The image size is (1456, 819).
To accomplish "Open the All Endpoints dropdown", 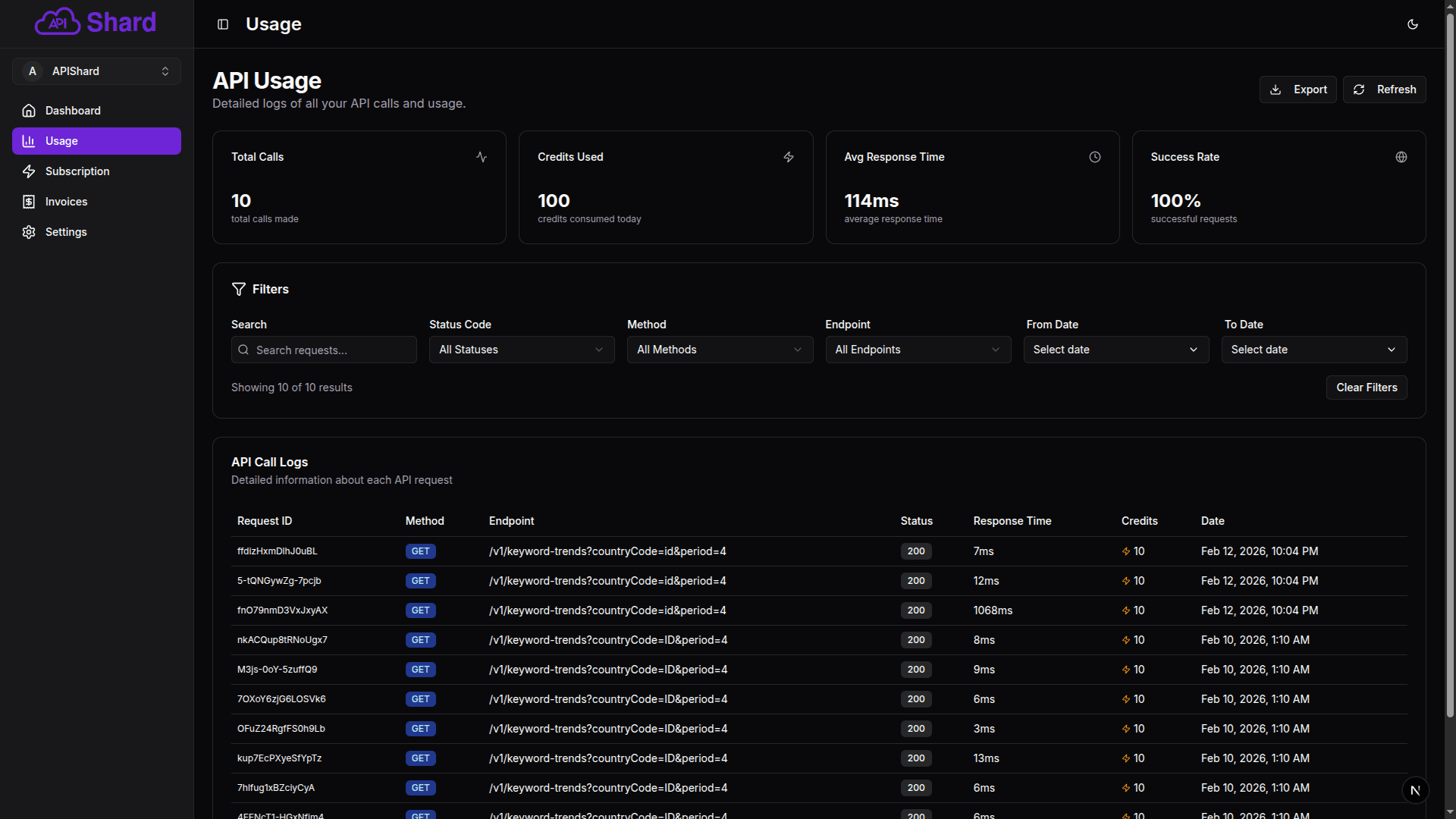I will tap(918, 350).
